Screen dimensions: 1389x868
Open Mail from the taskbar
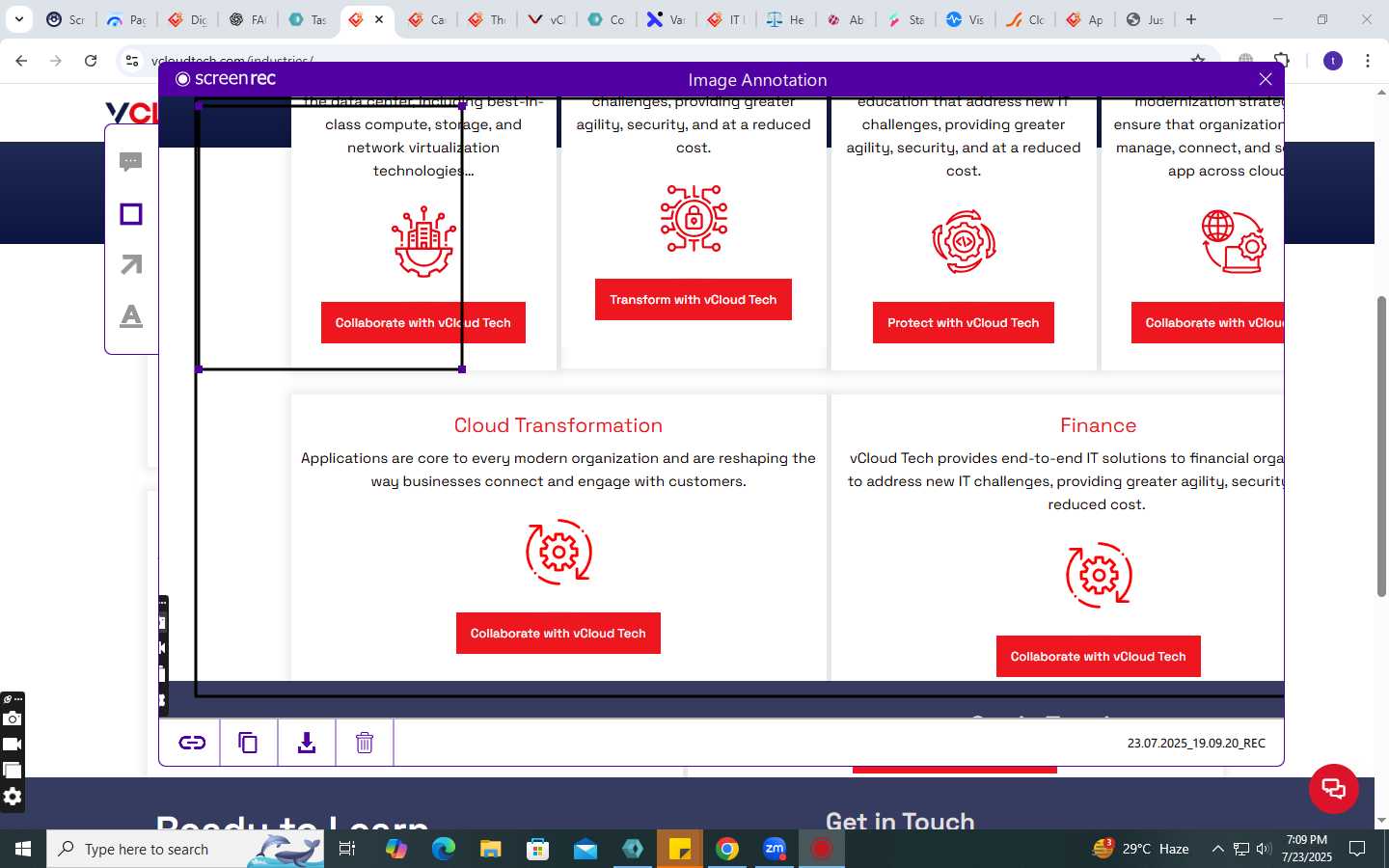coord(586,849)
